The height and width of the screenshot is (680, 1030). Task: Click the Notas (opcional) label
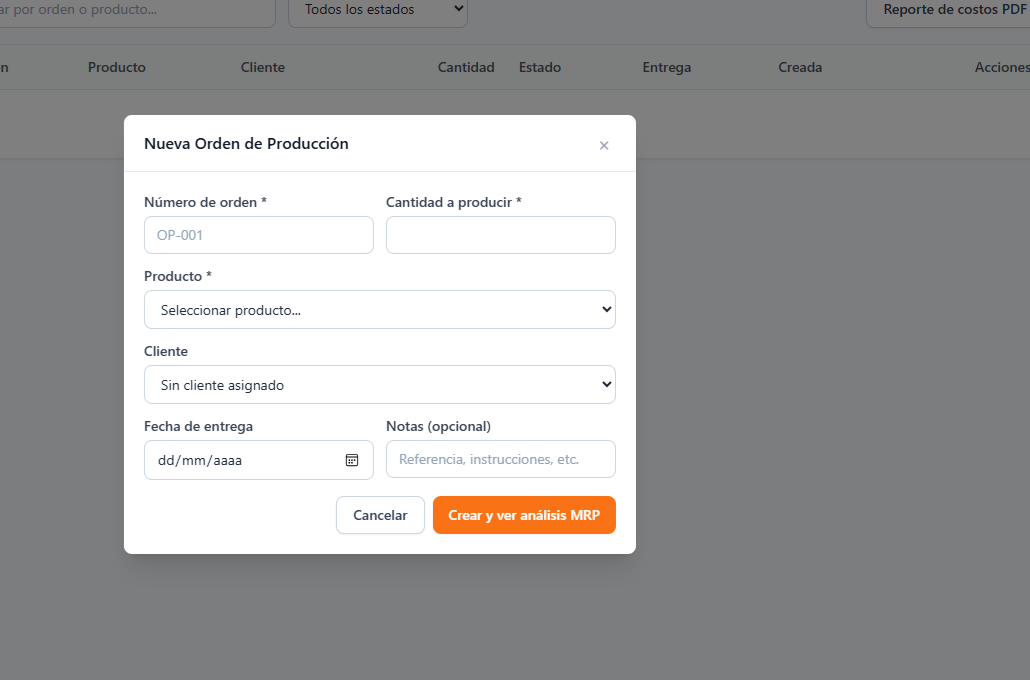click(439, 426)
